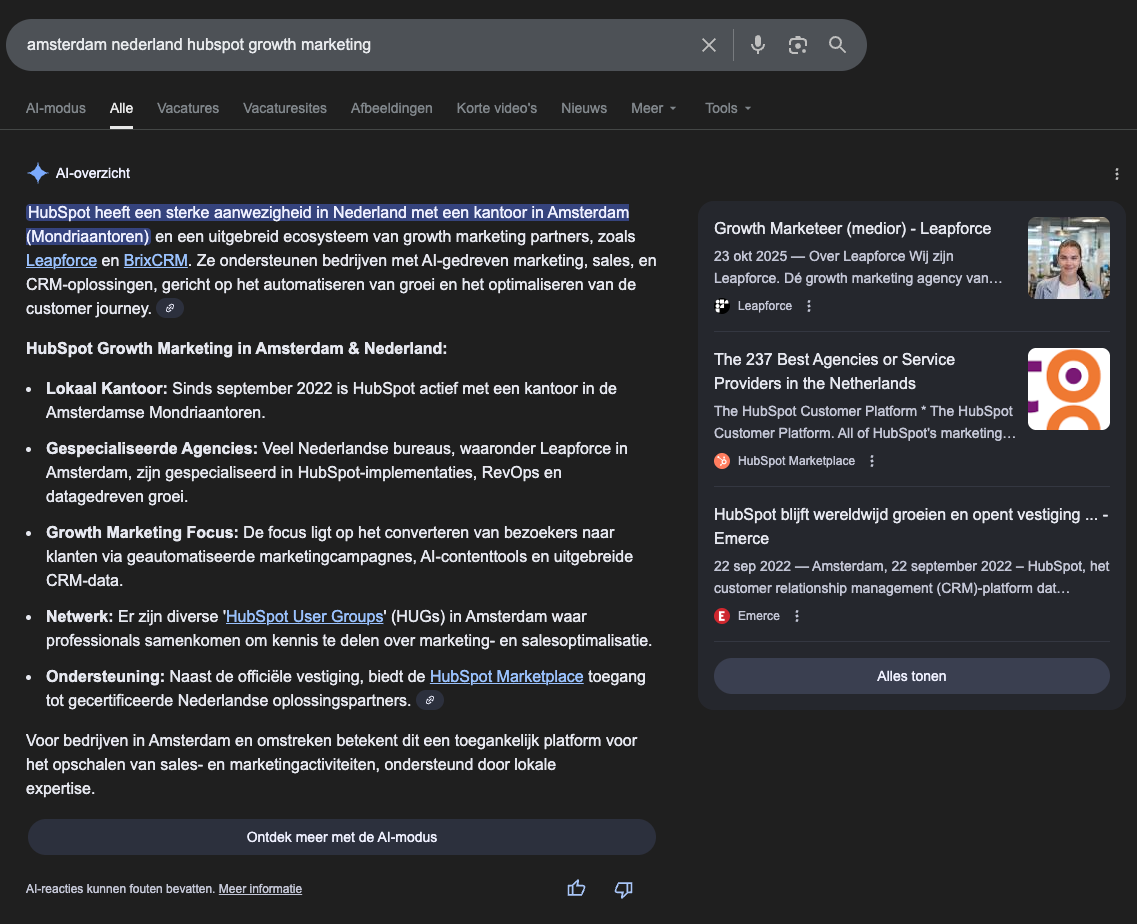Give a thumbs up to the AI response
1137x924 pixels.
[x=576, y=887]
